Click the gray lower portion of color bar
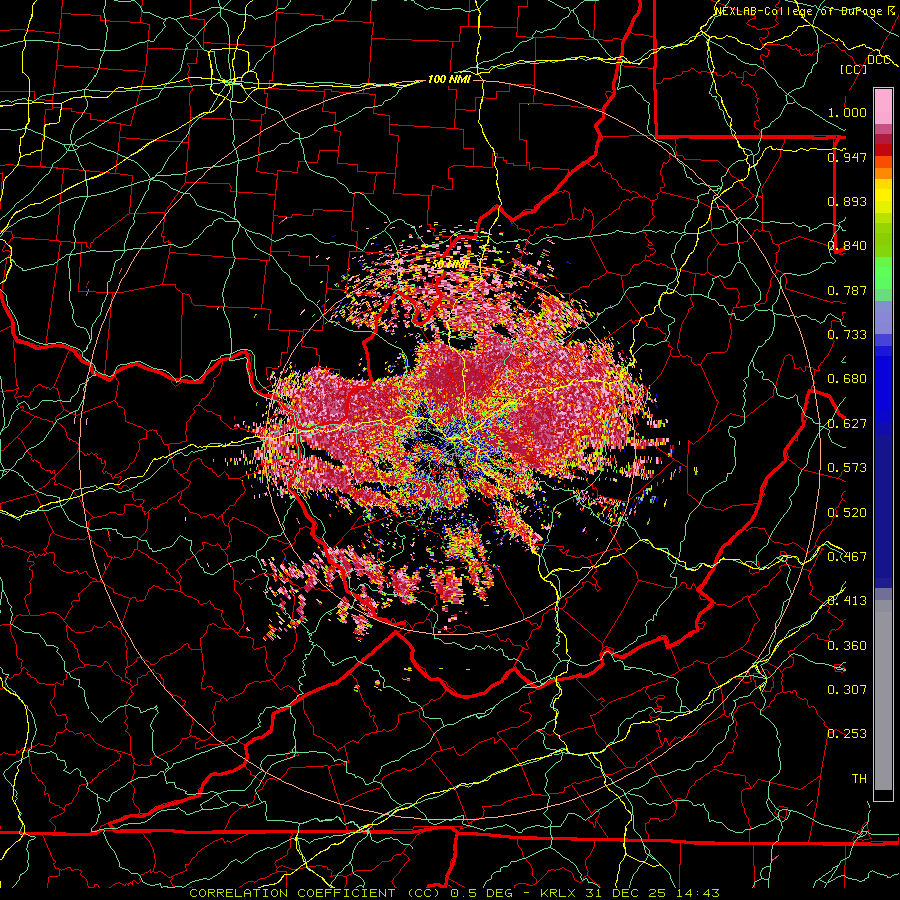 point(883,695)
